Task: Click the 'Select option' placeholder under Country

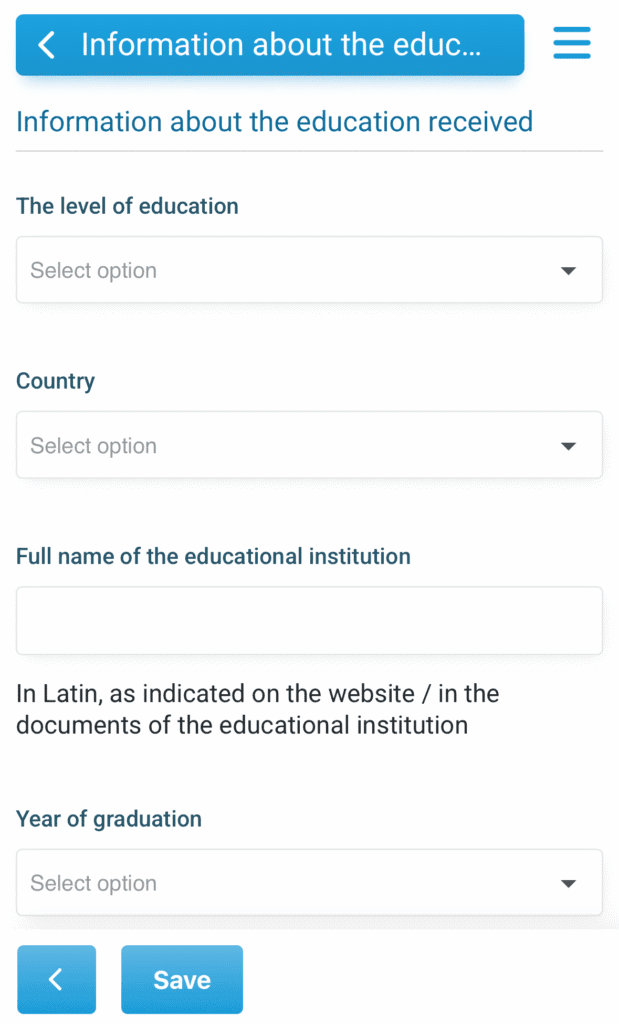Action: 93,446
